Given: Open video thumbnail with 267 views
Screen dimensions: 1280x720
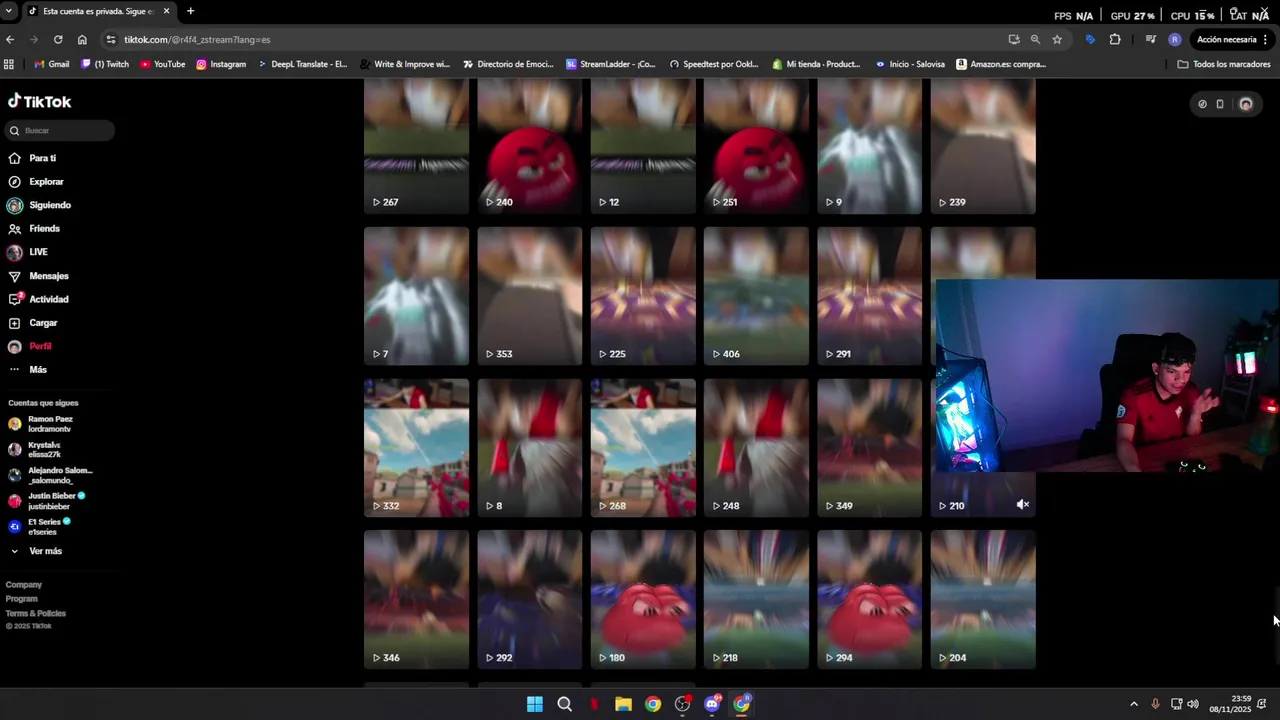Looking at the screenshot, I should (x=416, y=146).
